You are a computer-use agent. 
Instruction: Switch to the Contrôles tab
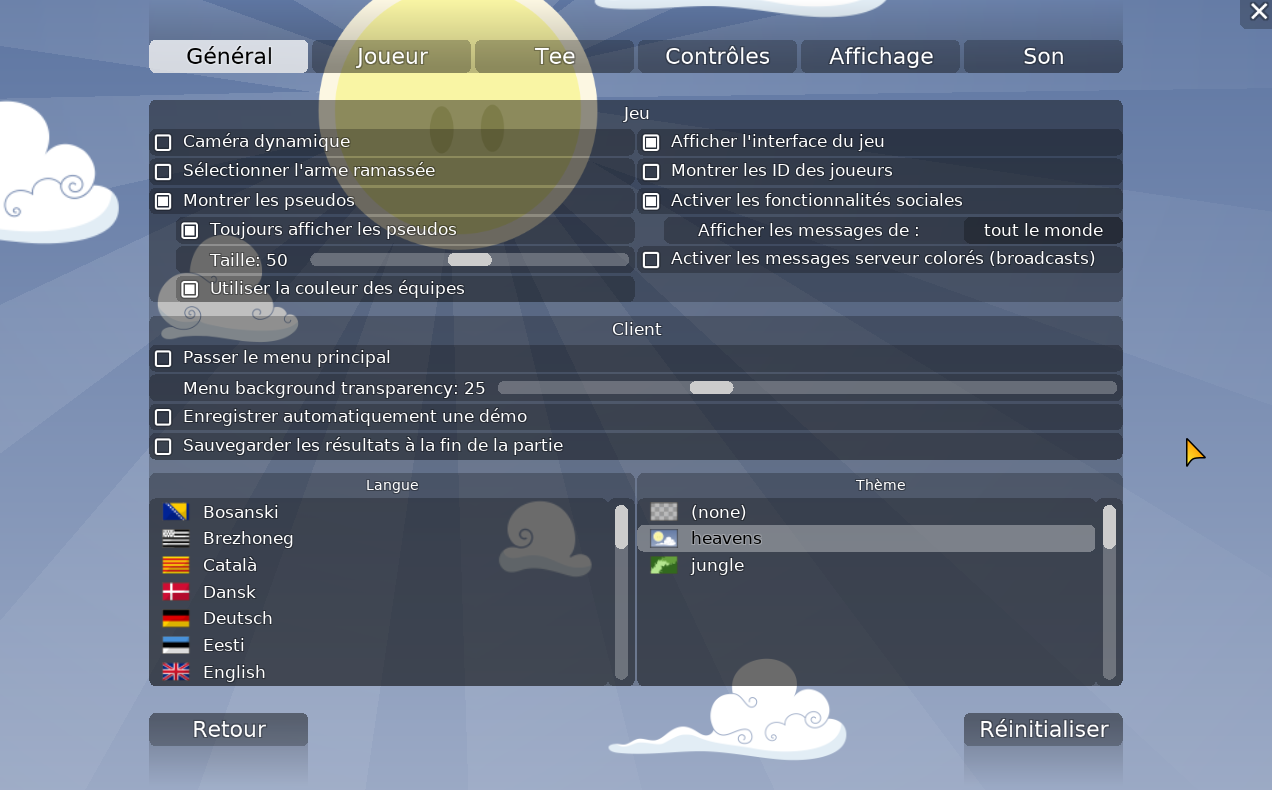pos(717,57)
